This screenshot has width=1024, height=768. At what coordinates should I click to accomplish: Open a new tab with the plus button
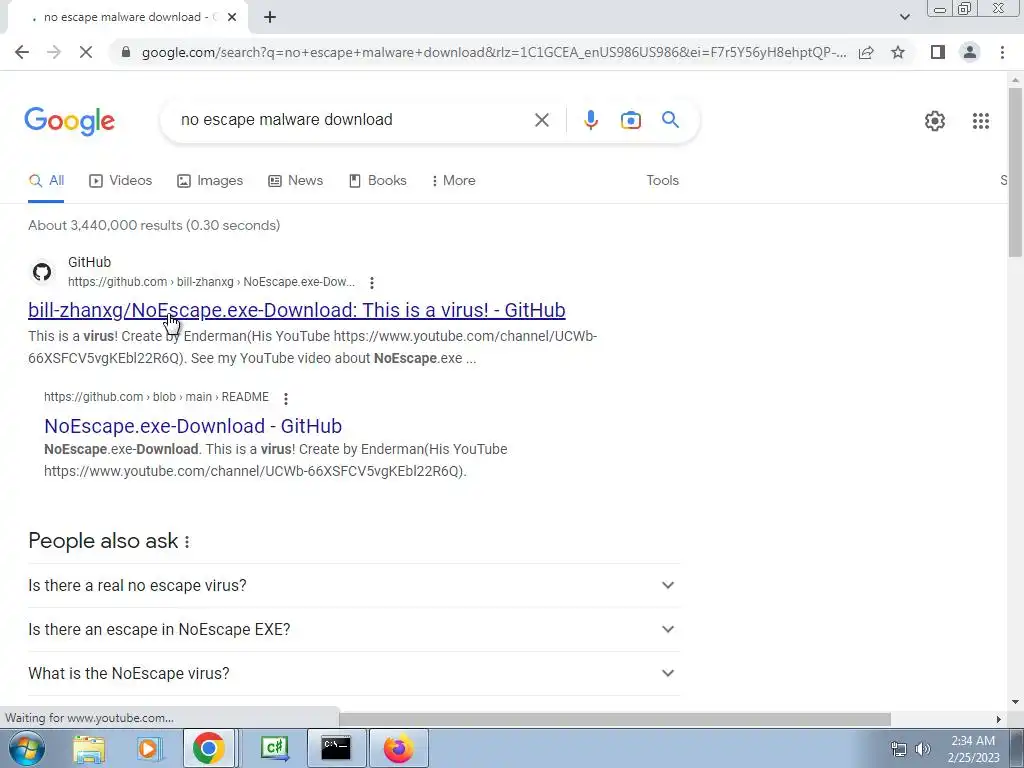click(x=270, y=17)
